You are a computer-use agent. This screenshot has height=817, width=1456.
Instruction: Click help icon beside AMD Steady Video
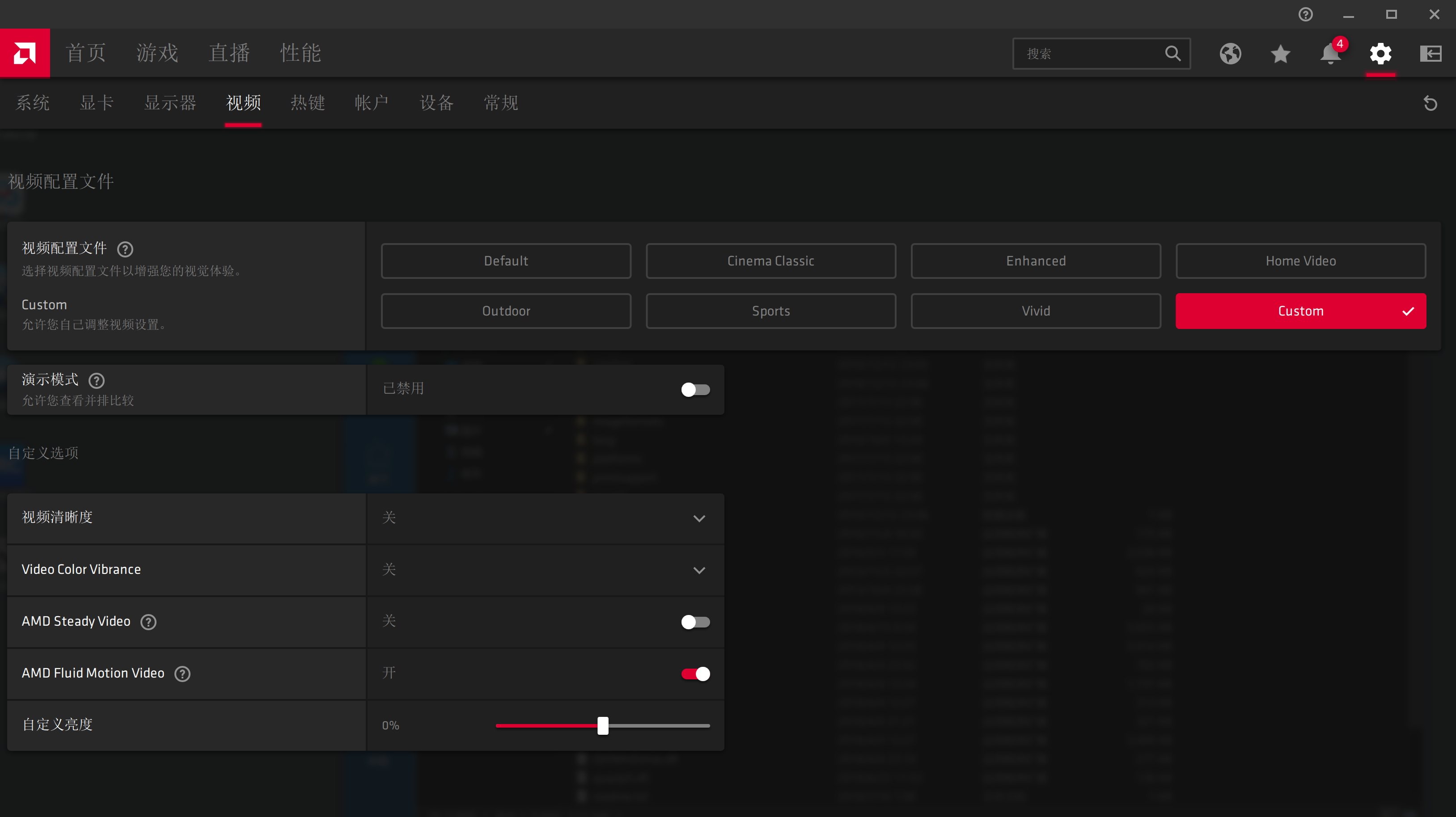pos(148,622)
